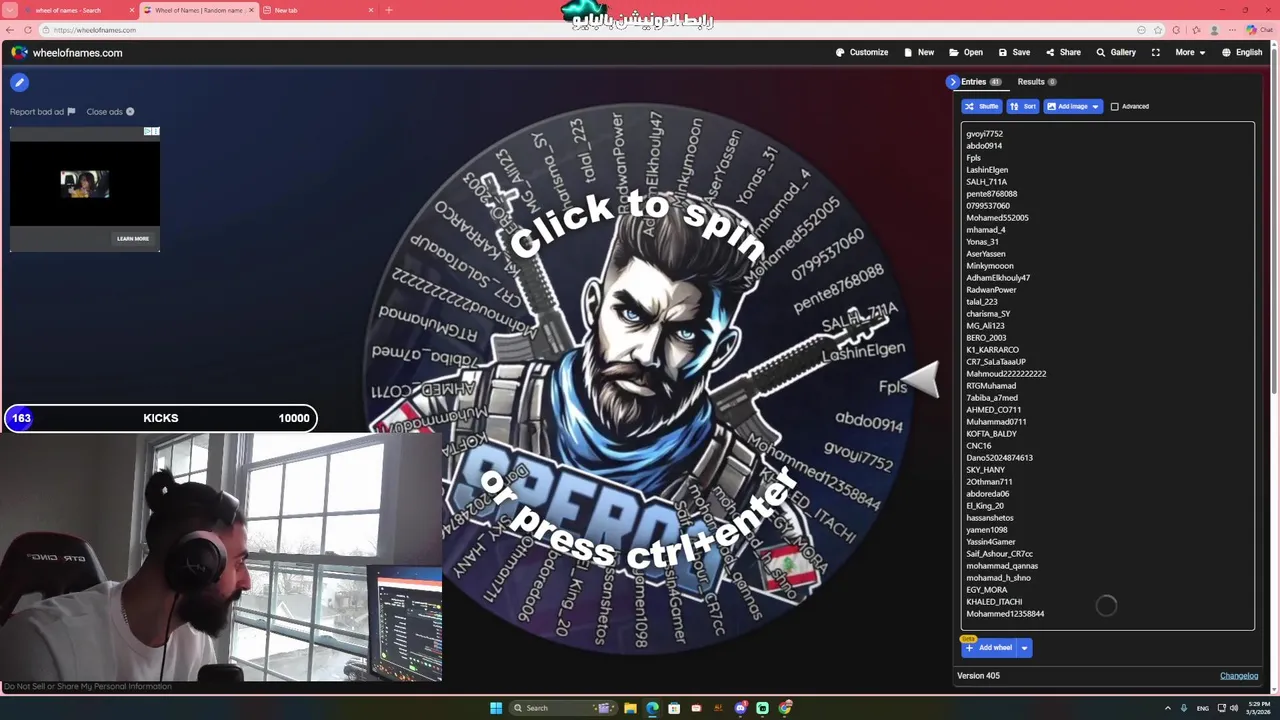Shuffle the wheel entries
Image resolution: width=1280 pixels, height=720 pixels.
tap(982, 106)
